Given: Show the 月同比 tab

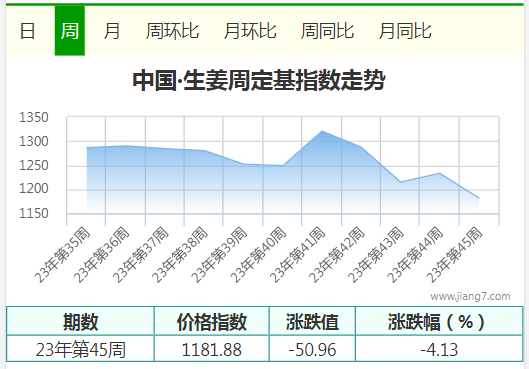Looking at the screenshot, I should click(405, 31).
